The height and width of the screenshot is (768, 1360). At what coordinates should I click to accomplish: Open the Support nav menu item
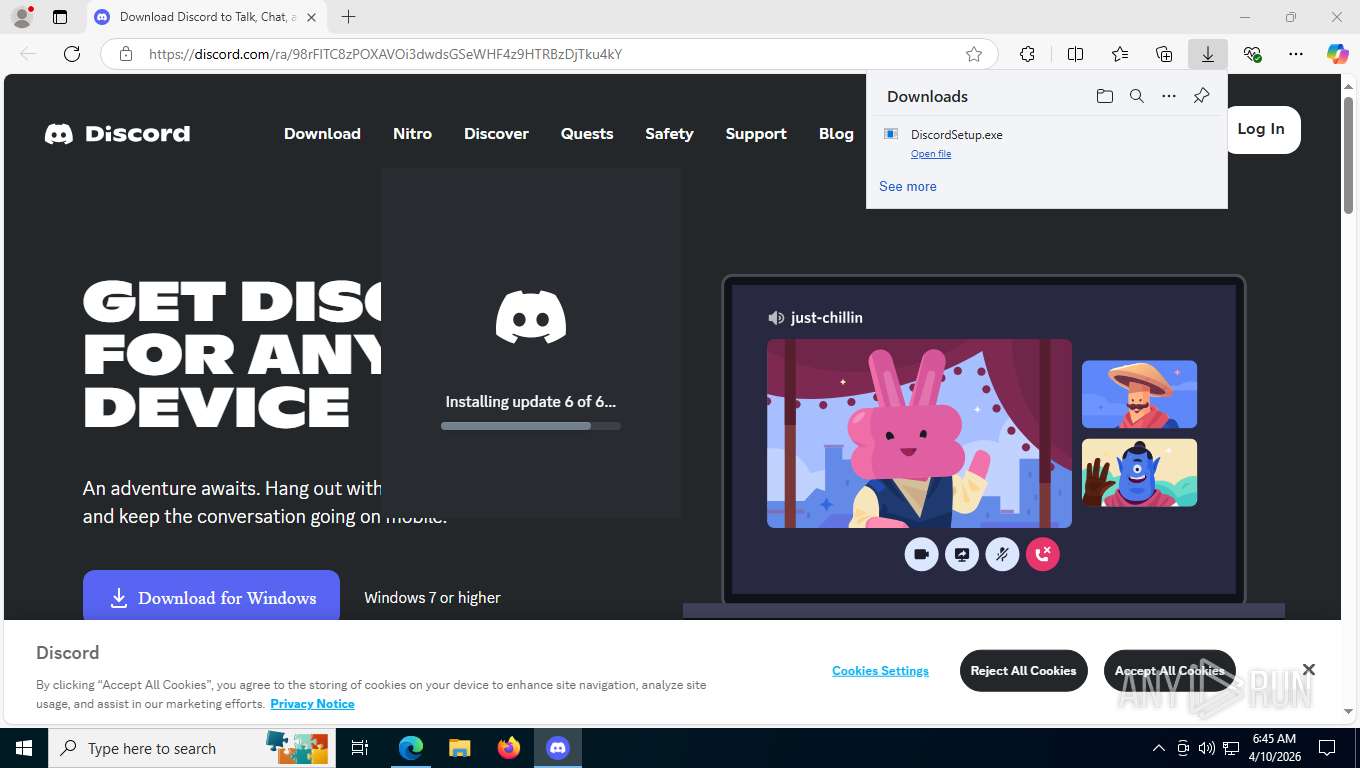pyautogui.click(x=756, y=134)
